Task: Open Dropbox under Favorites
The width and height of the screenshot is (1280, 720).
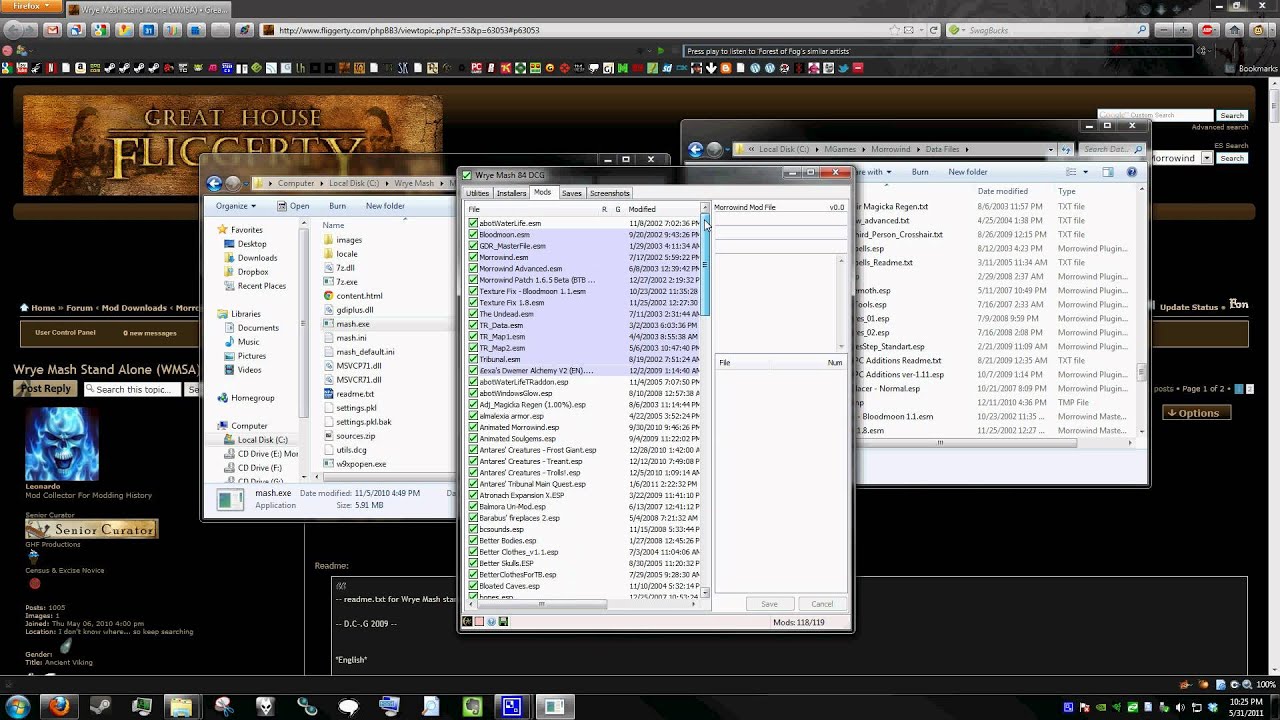Action: (x=253, y=272)
